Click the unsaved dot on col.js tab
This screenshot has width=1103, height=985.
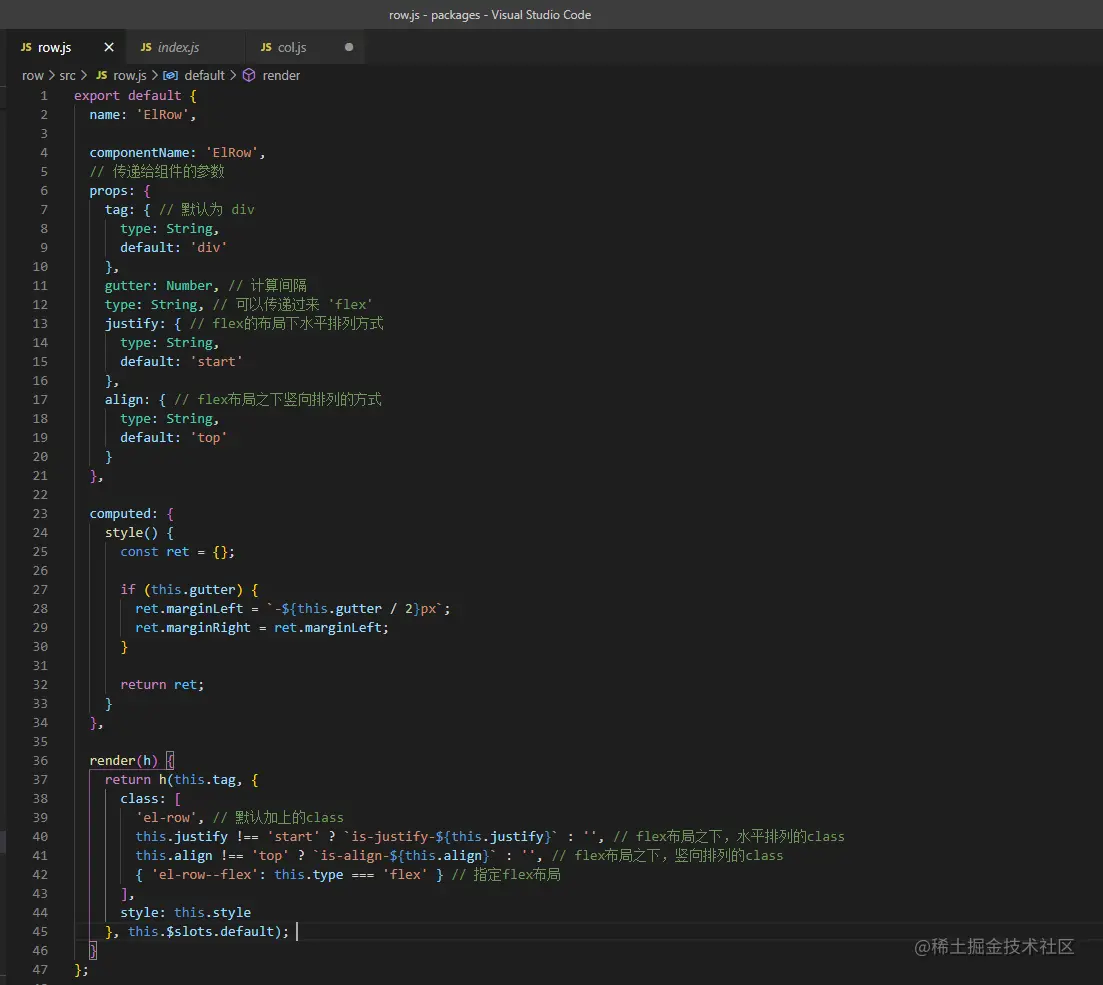(x=349, y=47)
